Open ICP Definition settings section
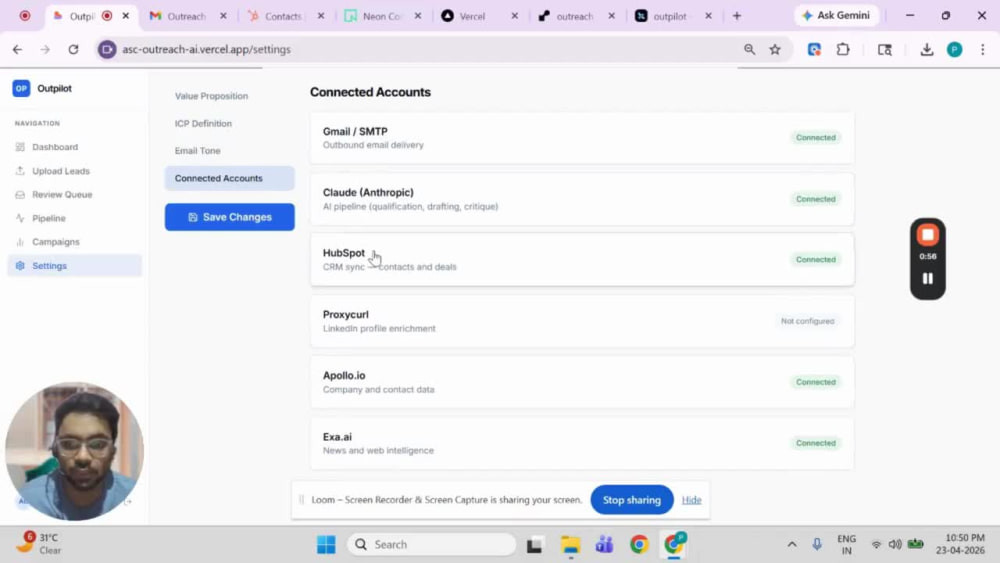 203,123
